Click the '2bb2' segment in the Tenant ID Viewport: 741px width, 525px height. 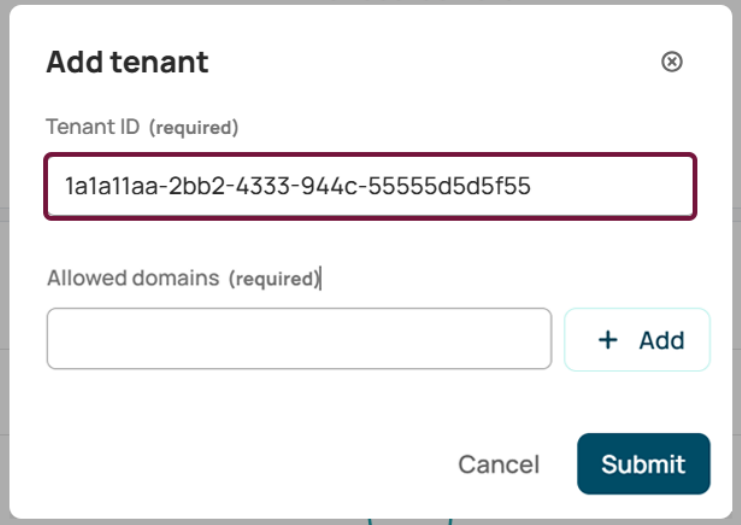(197, 186)
